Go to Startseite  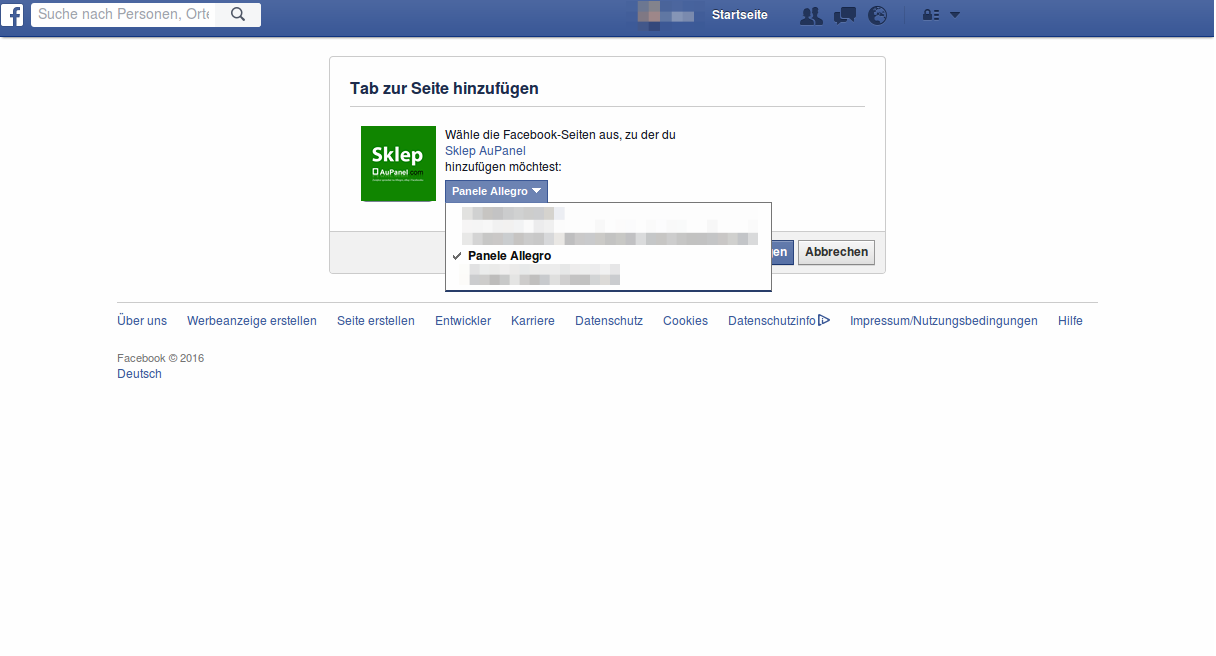[740, 15]
